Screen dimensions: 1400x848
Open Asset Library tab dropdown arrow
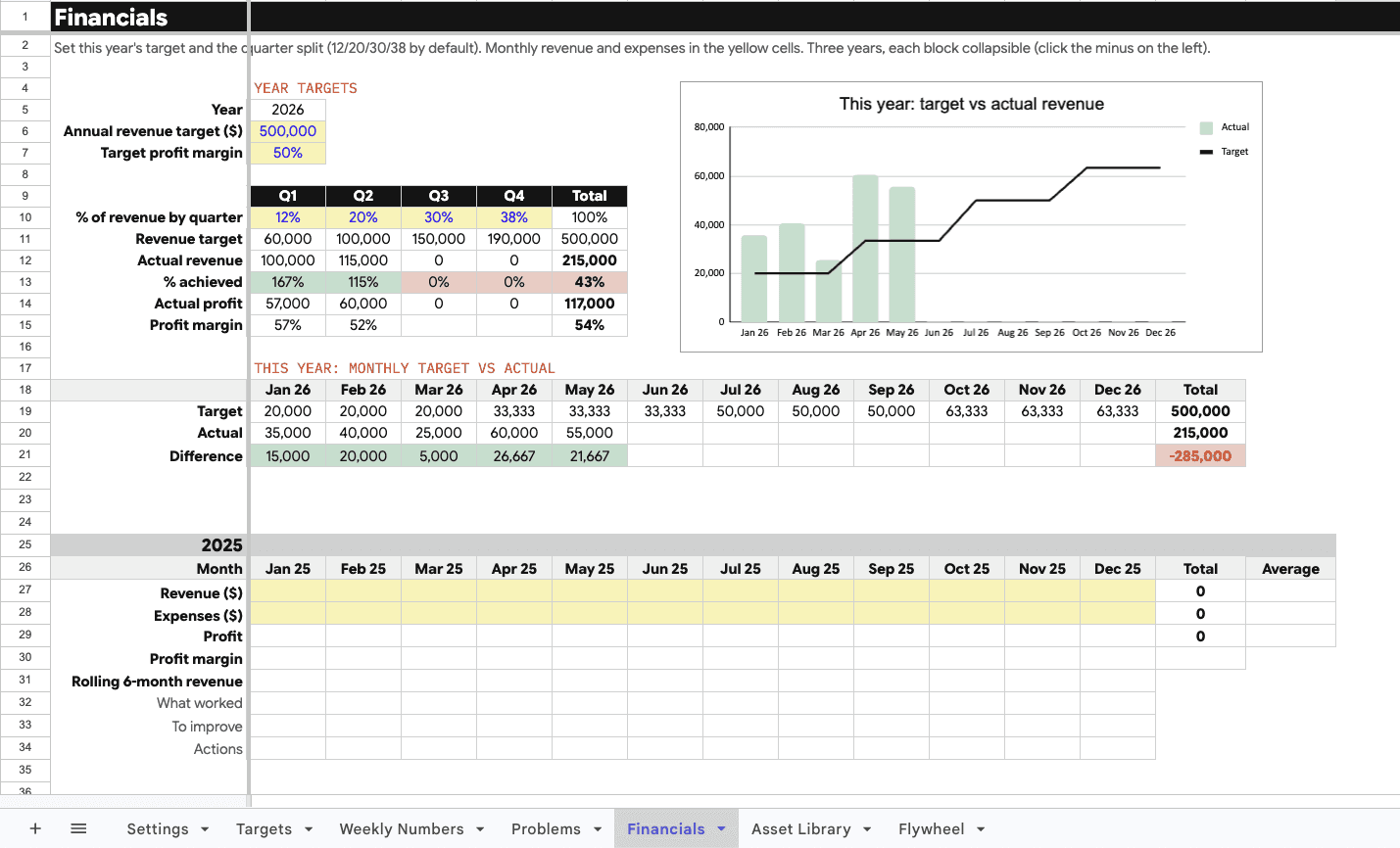tap(867, 829)
